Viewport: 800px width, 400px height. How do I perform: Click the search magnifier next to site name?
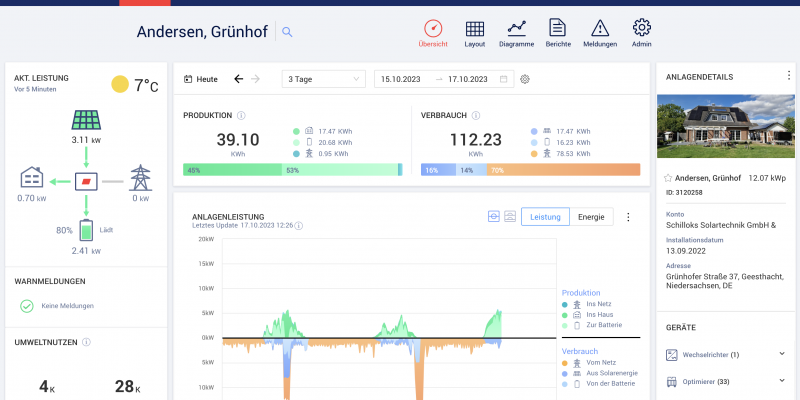pyautogui.click(x=287, y=32)
